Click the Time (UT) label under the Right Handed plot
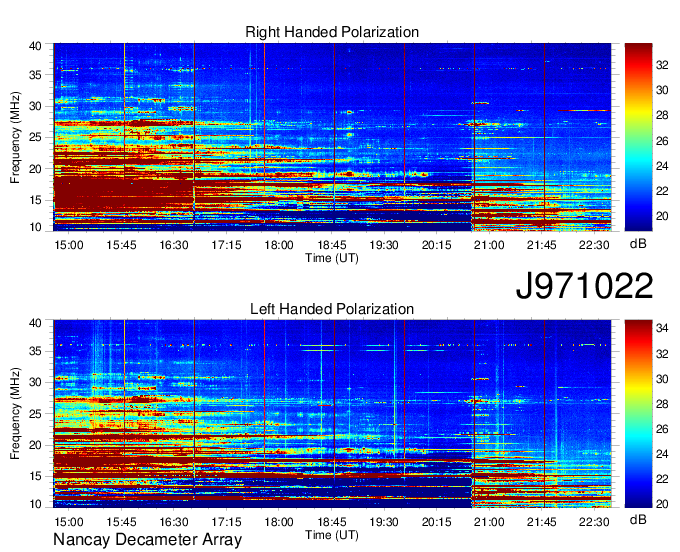Image resolution: width=680 pixels, height=552 pixels. click(x=332, y=258)
